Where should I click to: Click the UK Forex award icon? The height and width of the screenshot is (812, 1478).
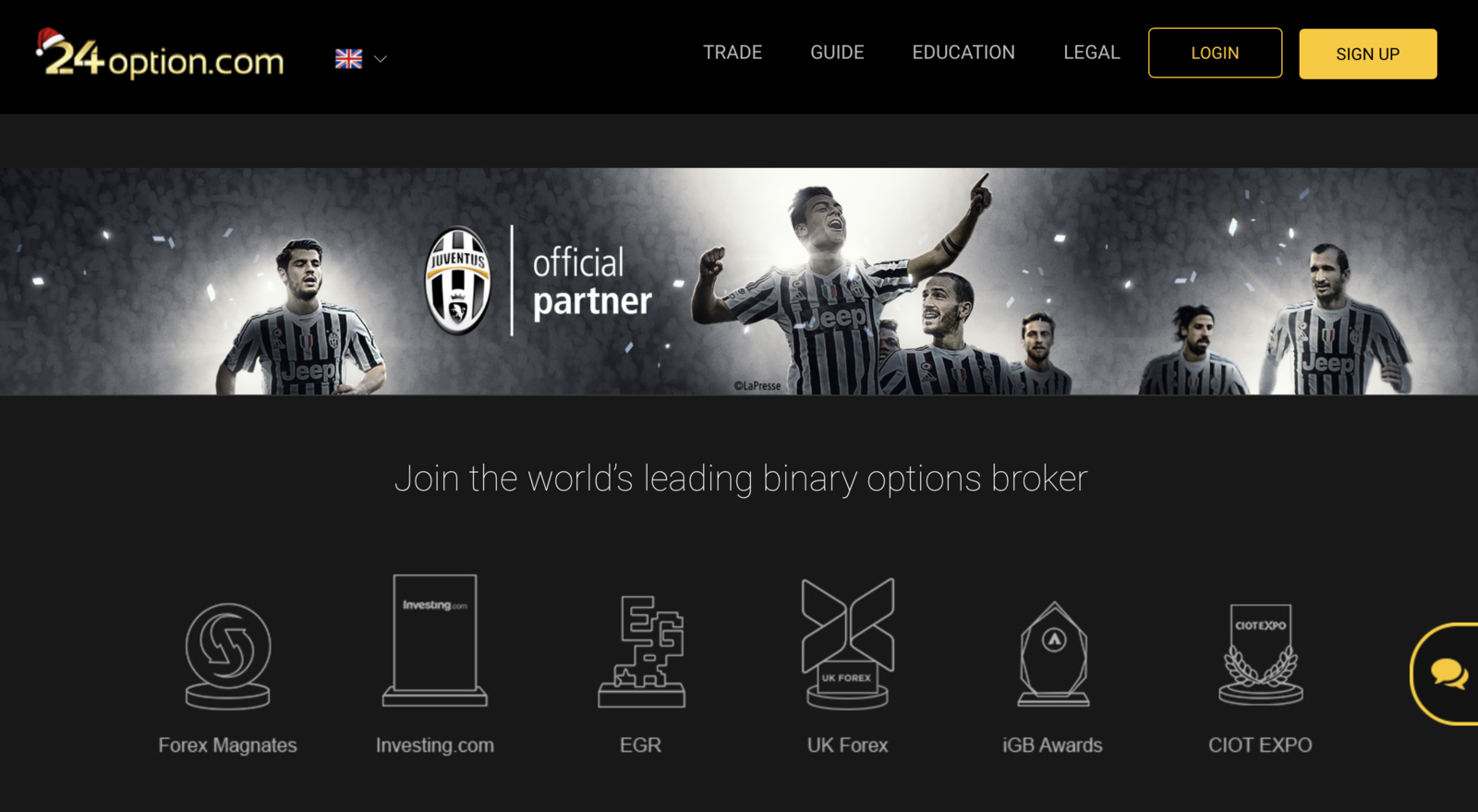click(847, 643)
